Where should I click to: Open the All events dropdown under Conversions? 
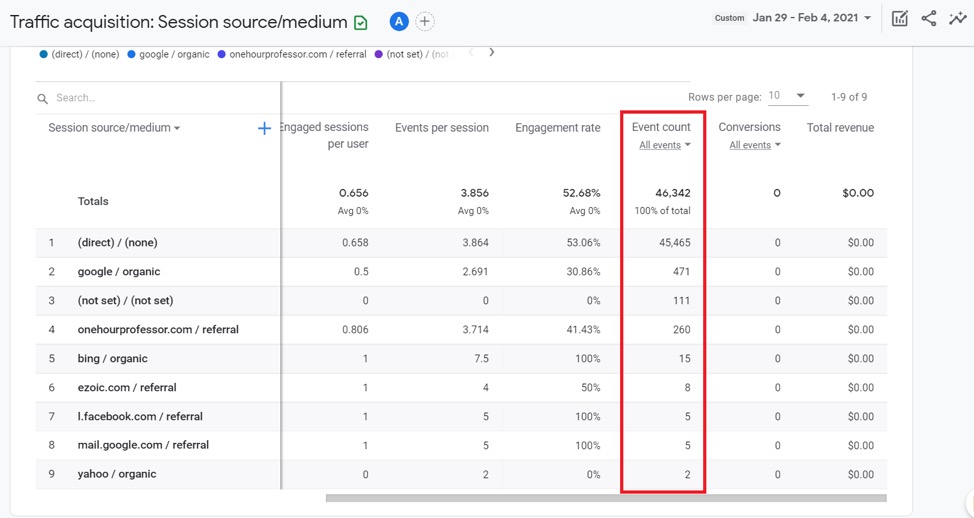pyautogui.click(x=754, y=145)
